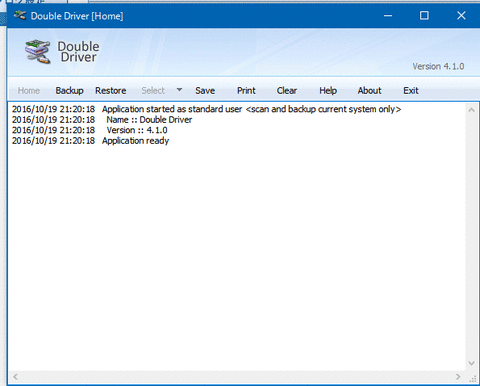Viewport: 480px width, 386px height.
Task: Save the log output
Action: [205, 91]
